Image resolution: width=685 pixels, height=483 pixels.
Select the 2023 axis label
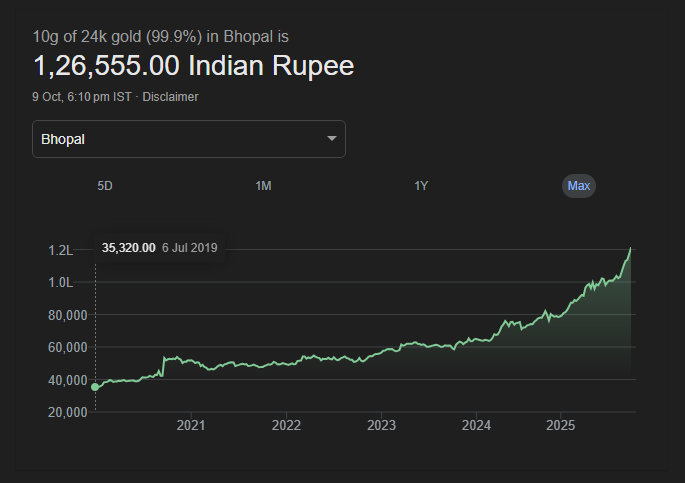tap(381, 426)
